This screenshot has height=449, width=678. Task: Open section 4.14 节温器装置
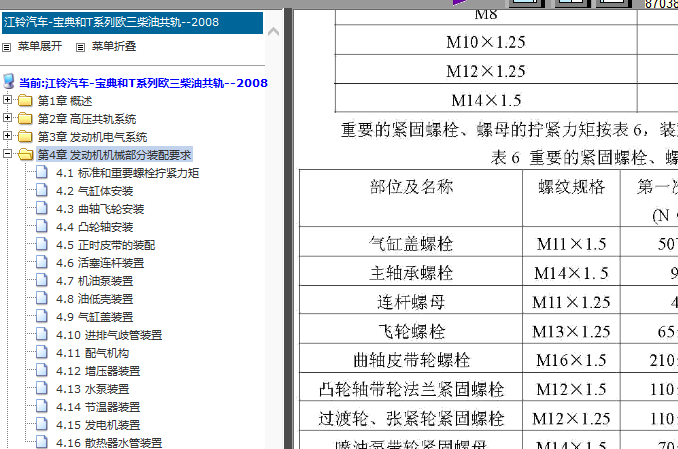tap(98, 407)
